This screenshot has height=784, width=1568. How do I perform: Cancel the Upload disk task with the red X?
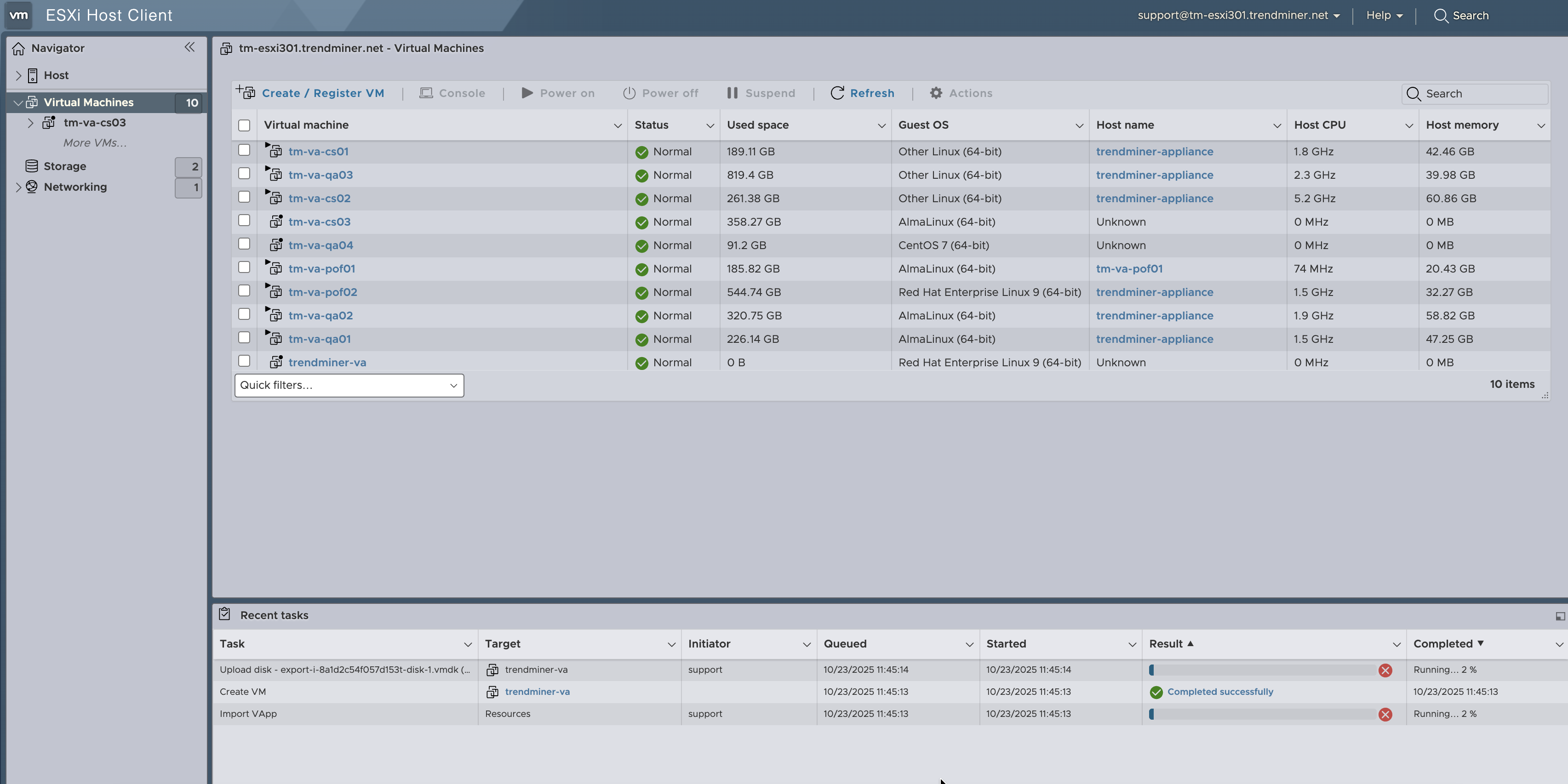tap(1385, 670)
